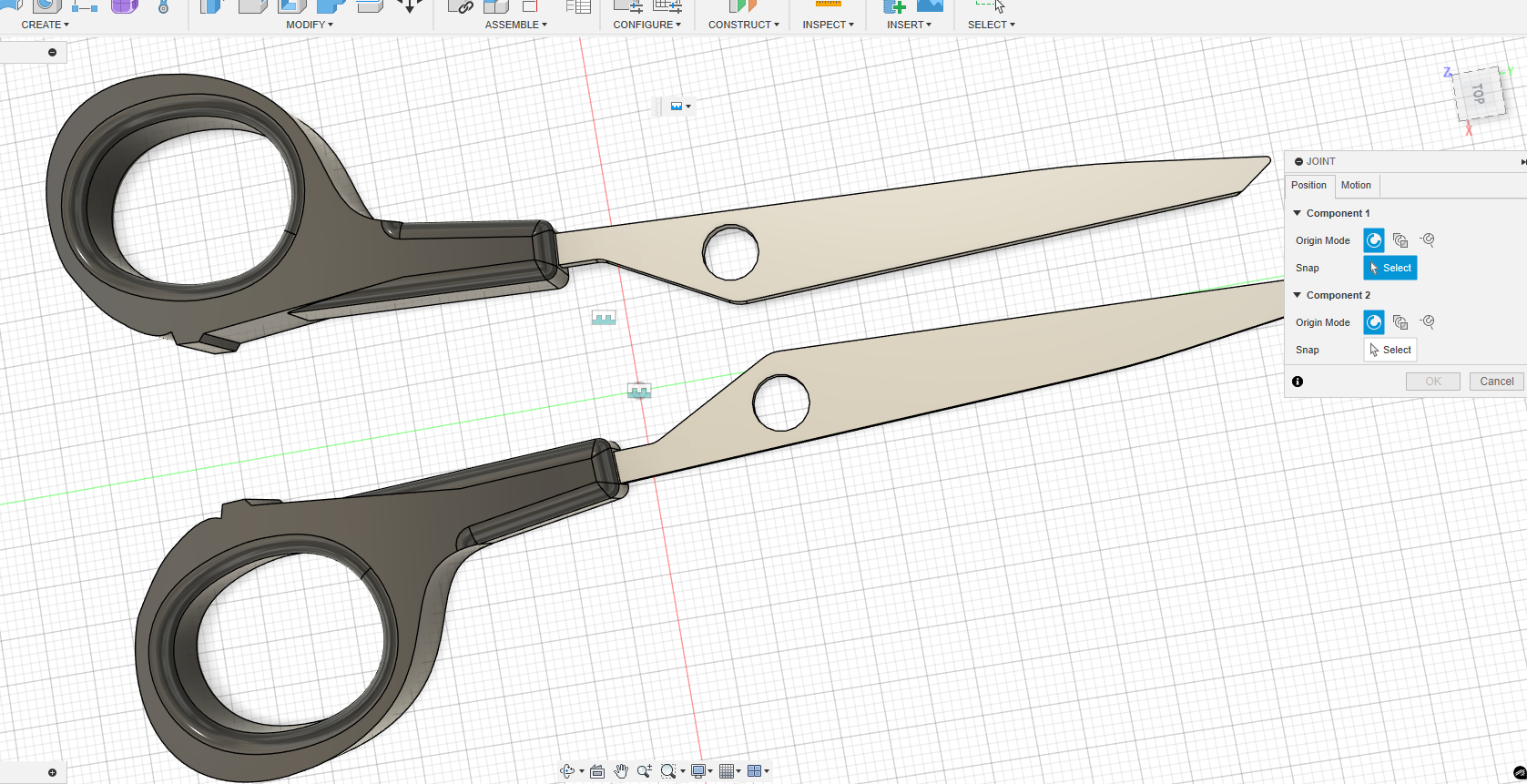The image size is (1527, 784).
Task: Open the ASSEMBLE dropdown menu
Action: pyautogui.click(x=515, y=25)
